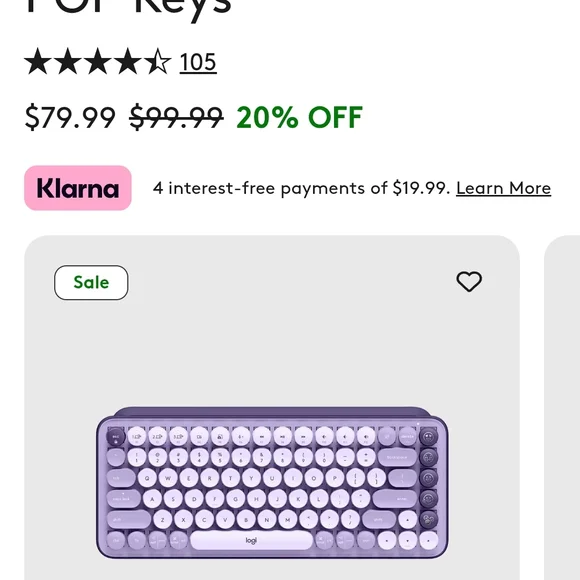Image resolution: width=580 pixels, height=580 pixels.
Task: Click the top emoji key on keyboard
Action: click(428, 437)
